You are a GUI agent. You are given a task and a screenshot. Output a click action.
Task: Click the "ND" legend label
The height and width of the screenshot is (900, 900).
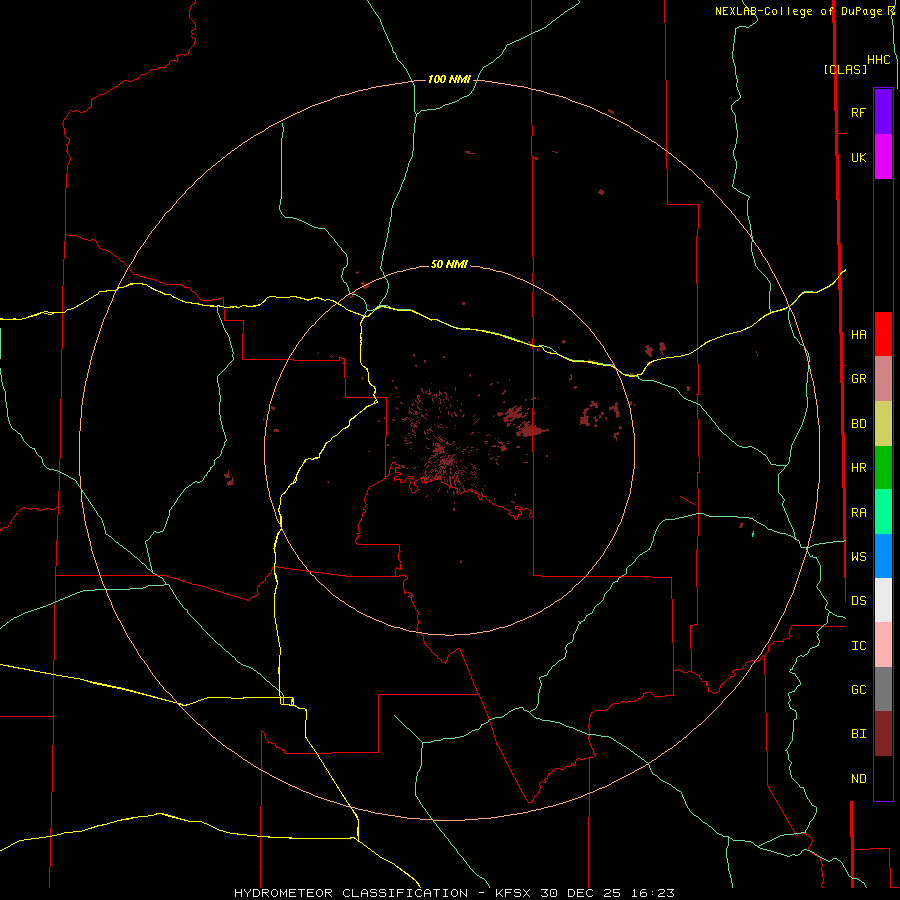click(x=858, y=779)
